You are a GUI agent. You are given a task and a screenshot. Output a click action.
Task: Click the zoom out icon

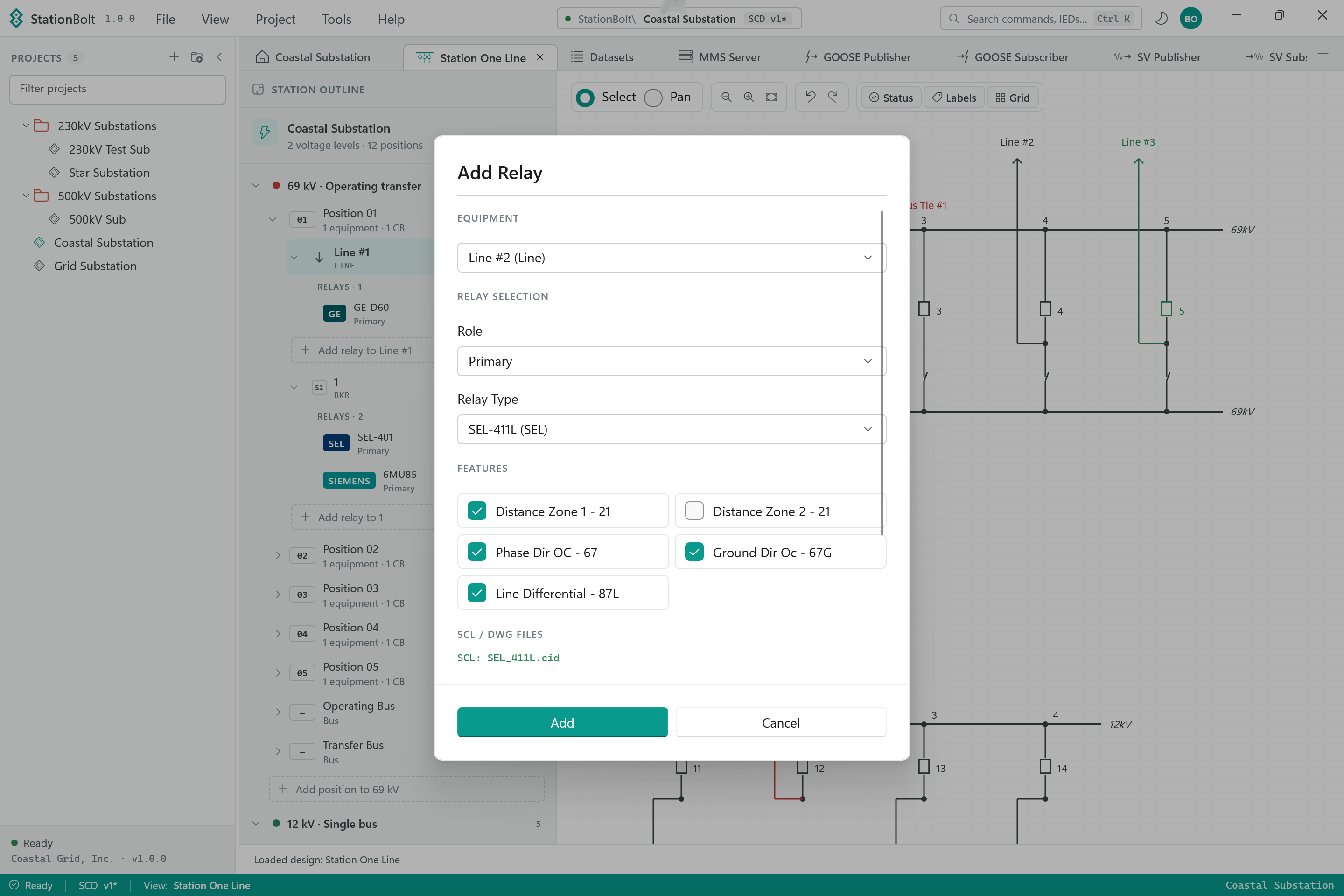(726, 97)
